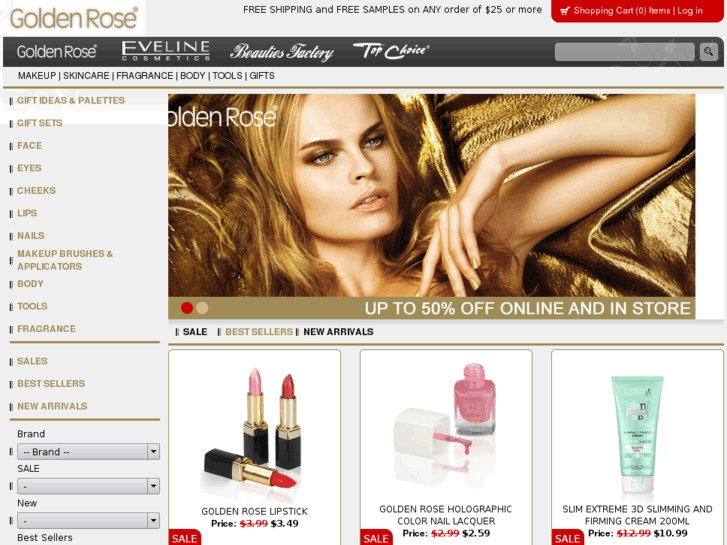
Task: Open BODY category in sidebar
Action: point(30,284)
